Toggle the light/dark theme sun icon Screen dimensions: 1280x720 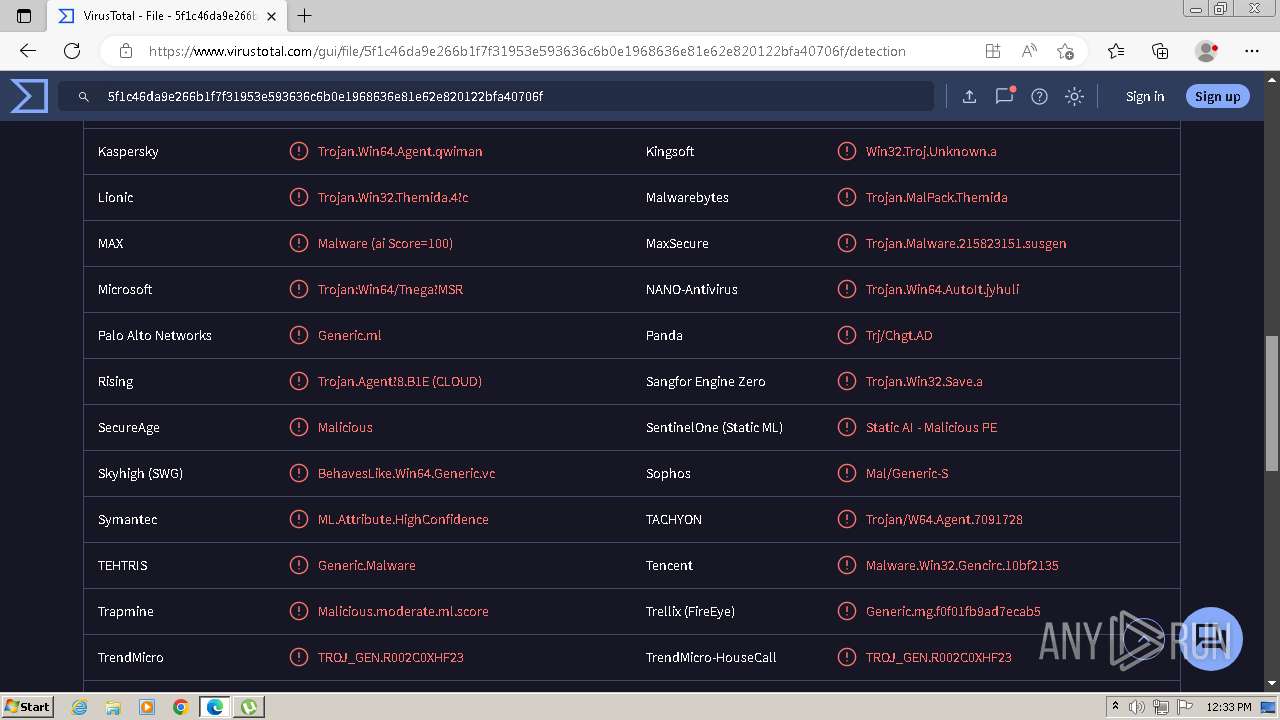tap(1074, 97)
